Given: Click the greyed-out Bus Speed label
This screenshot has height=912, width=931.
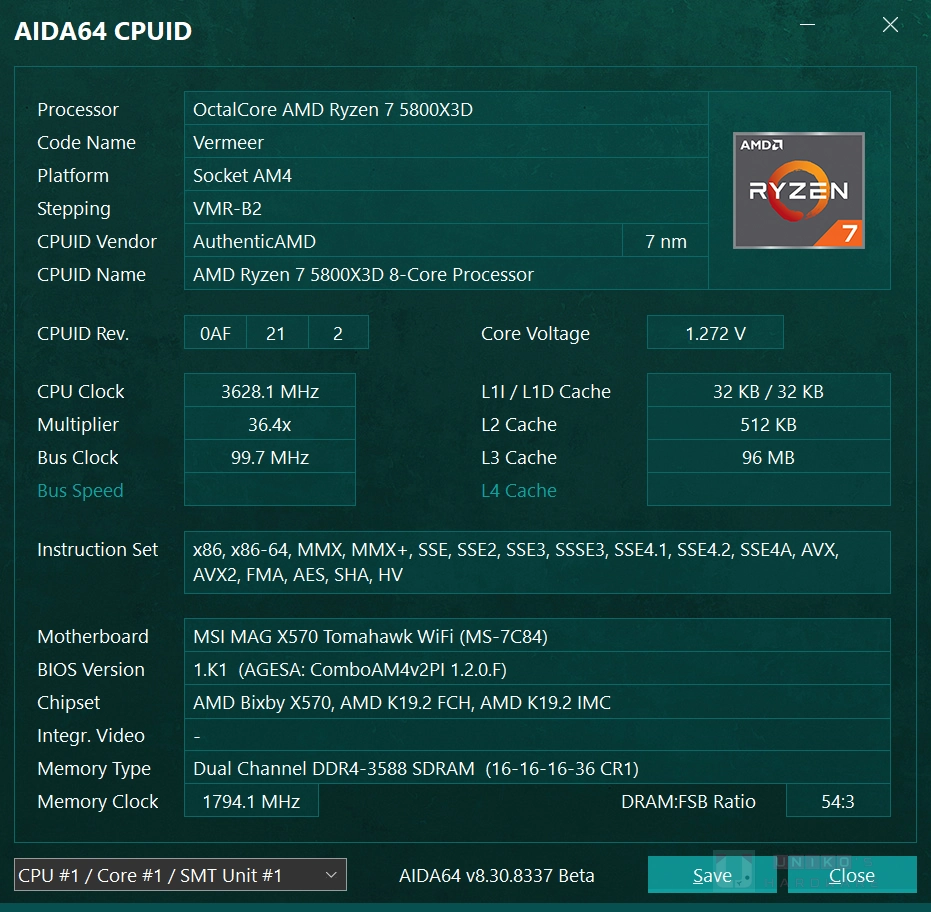Looking at the screenshot, I should (80, 490).
